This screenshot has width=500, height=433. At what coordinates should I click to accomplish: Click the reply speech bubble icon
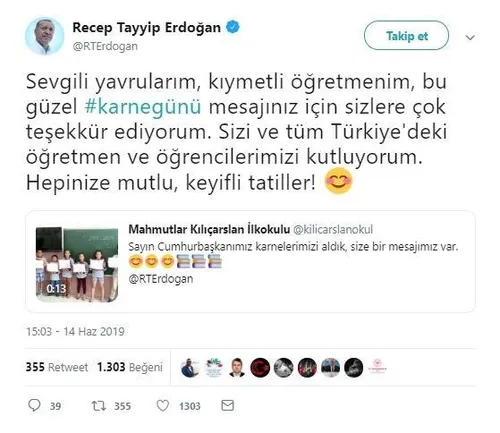click(x=34, y=405)
